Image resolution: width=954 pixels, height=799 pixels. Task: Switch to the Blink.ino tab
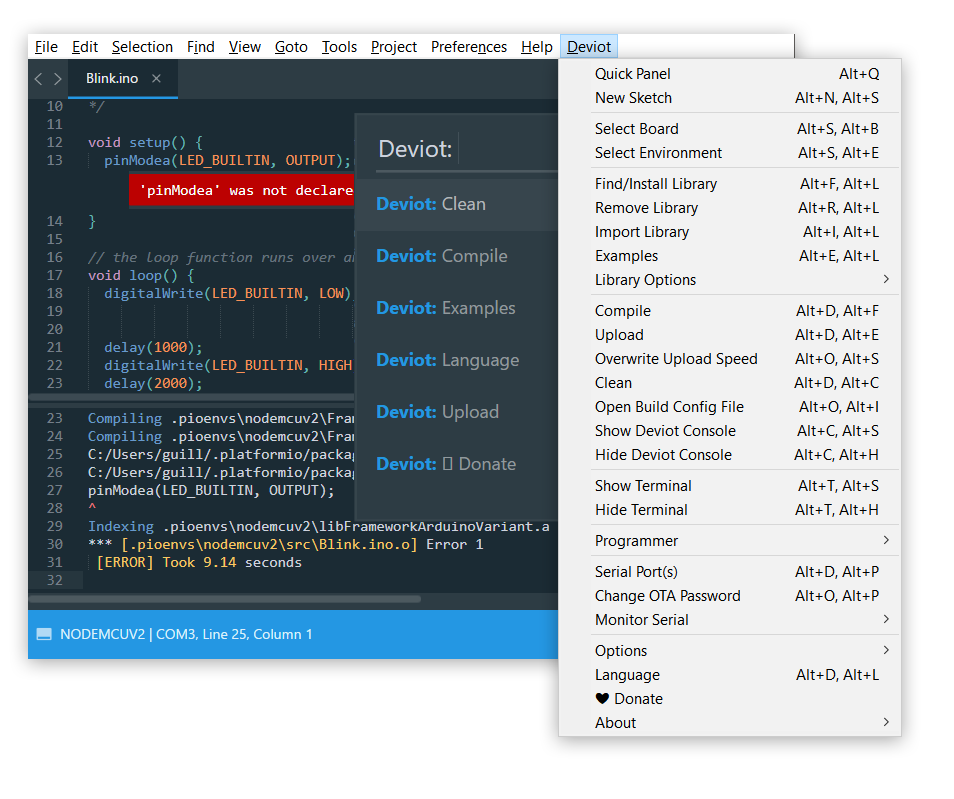pyautogui.click(x=112, y=79)
